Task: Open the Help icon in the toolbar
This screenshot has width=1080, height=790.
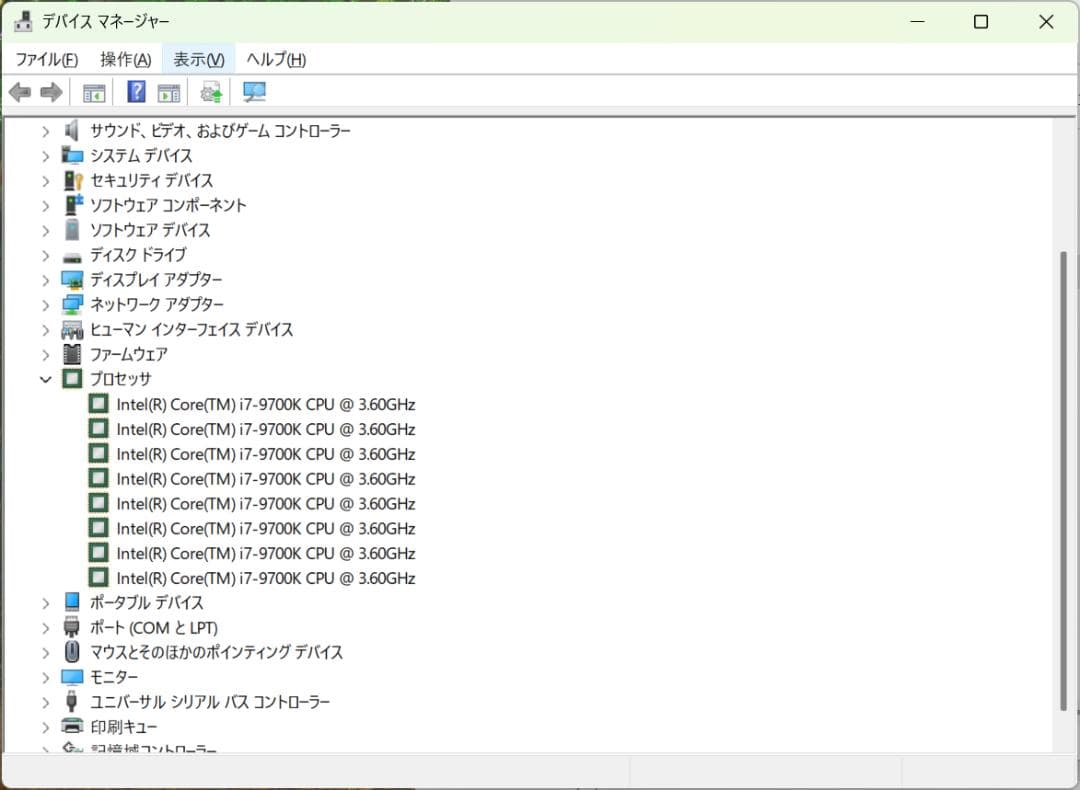Action: [135, 91]
